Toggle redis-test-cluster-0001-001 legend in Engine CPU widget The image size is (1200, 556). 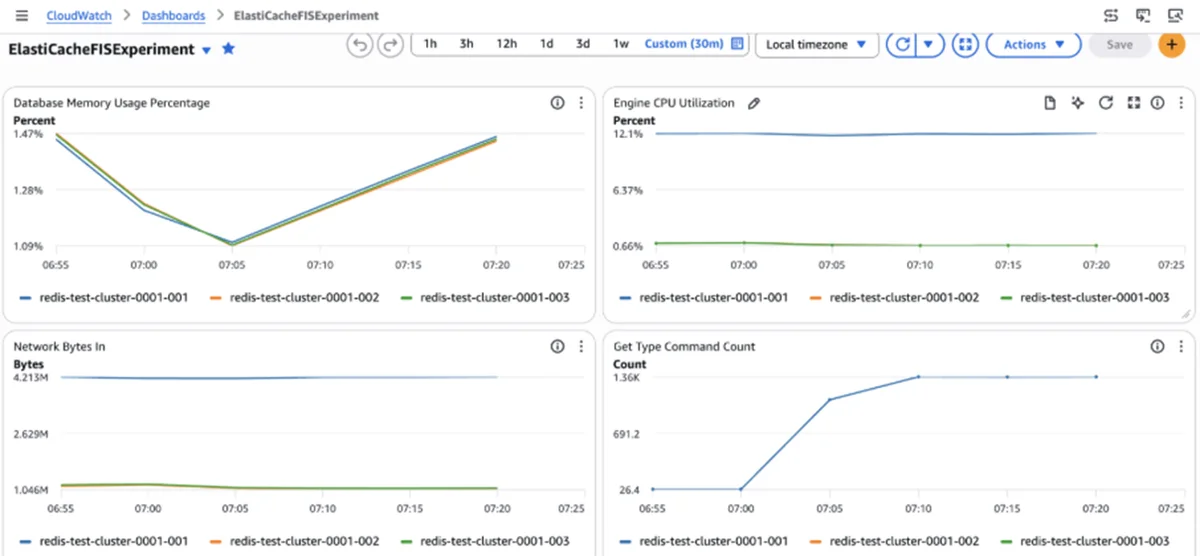(x=703, y=297)
